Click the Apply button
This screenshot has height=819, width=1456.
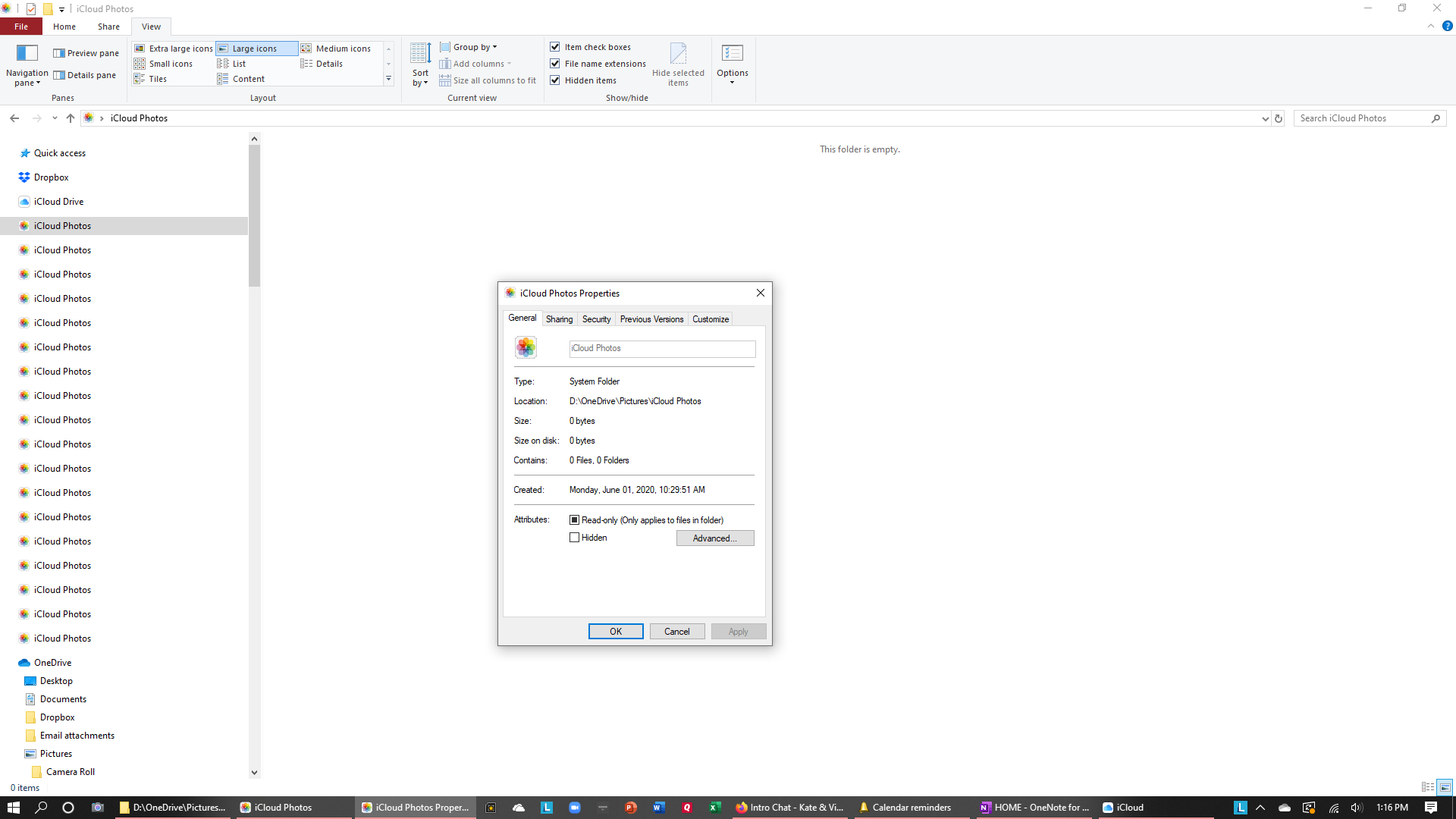(739, 632)
